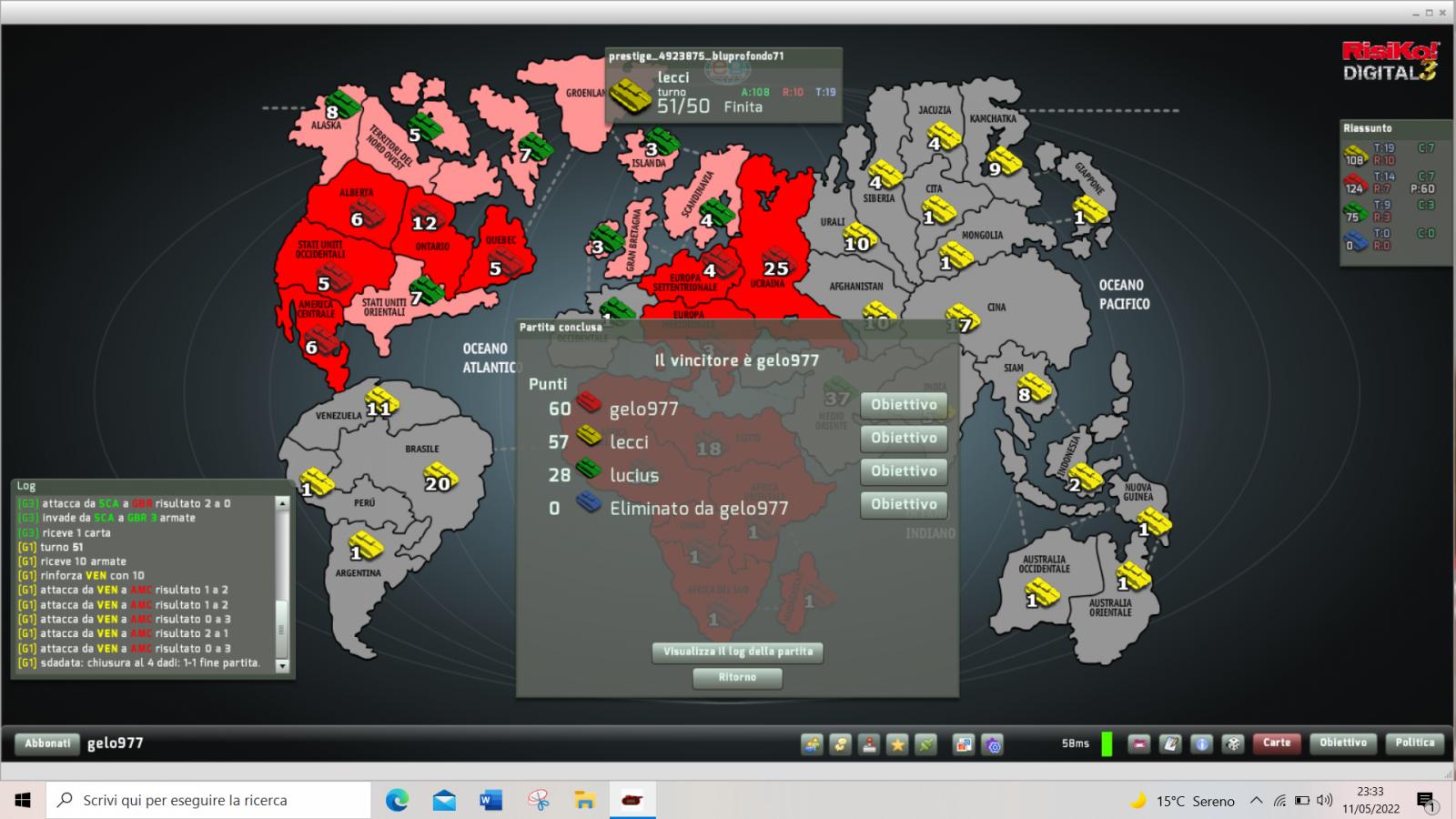
Task: Click red tank in Ontario with 12
Action: [426, 217]
